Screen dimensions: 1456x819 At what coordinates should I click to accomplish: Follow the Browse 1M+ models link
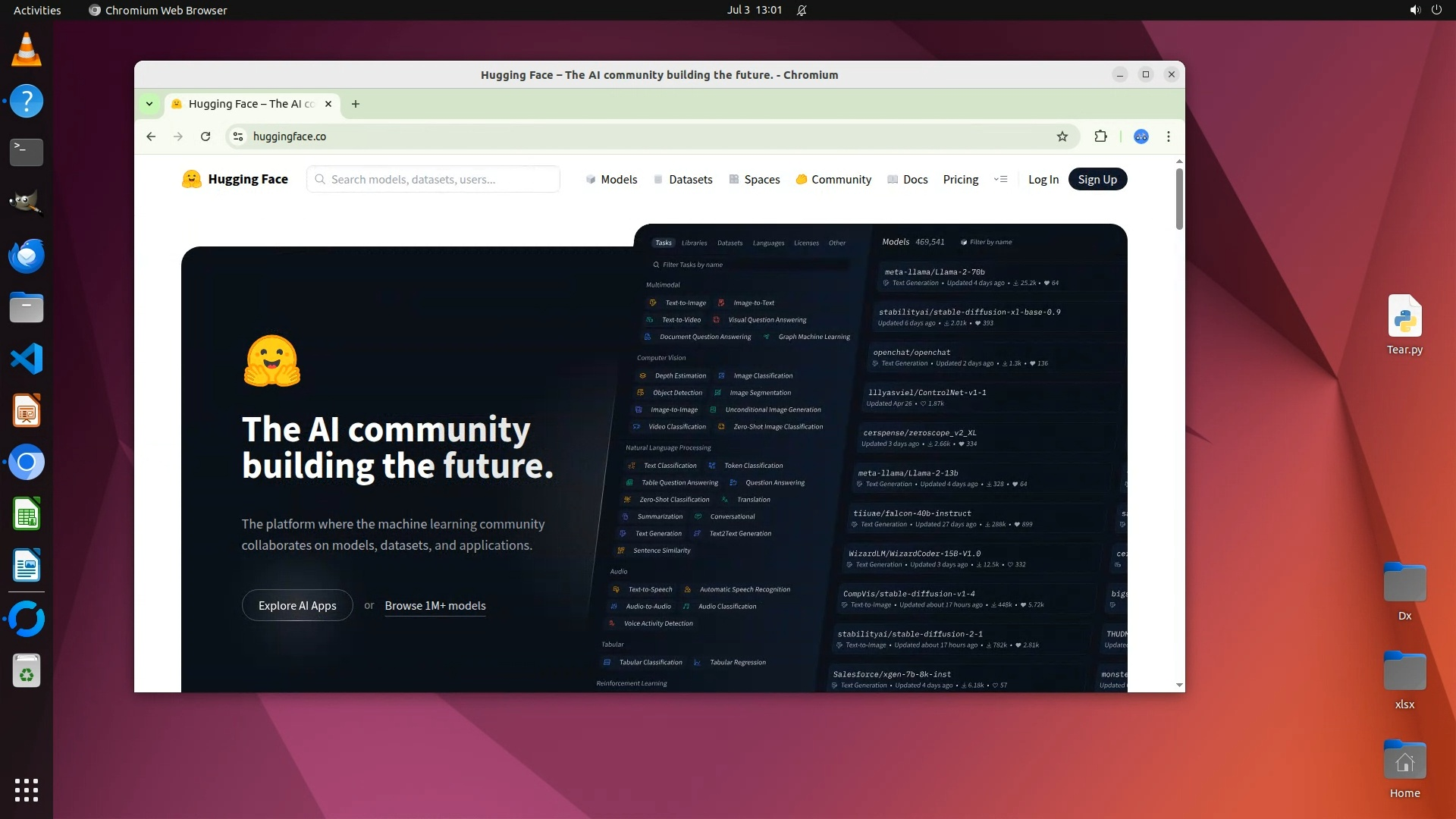click(435, 605)
